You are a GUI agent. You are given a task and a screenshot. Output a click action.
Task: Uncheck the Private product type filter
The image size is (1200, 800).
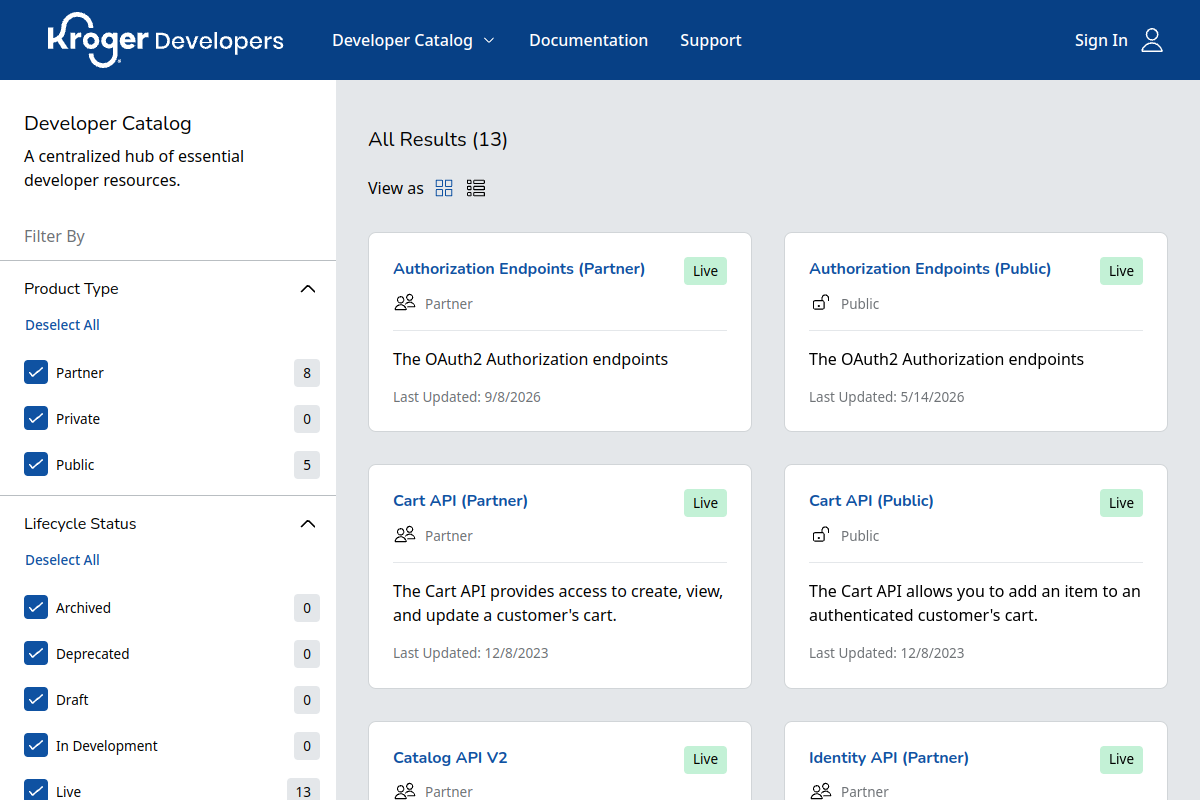(36, 419)
